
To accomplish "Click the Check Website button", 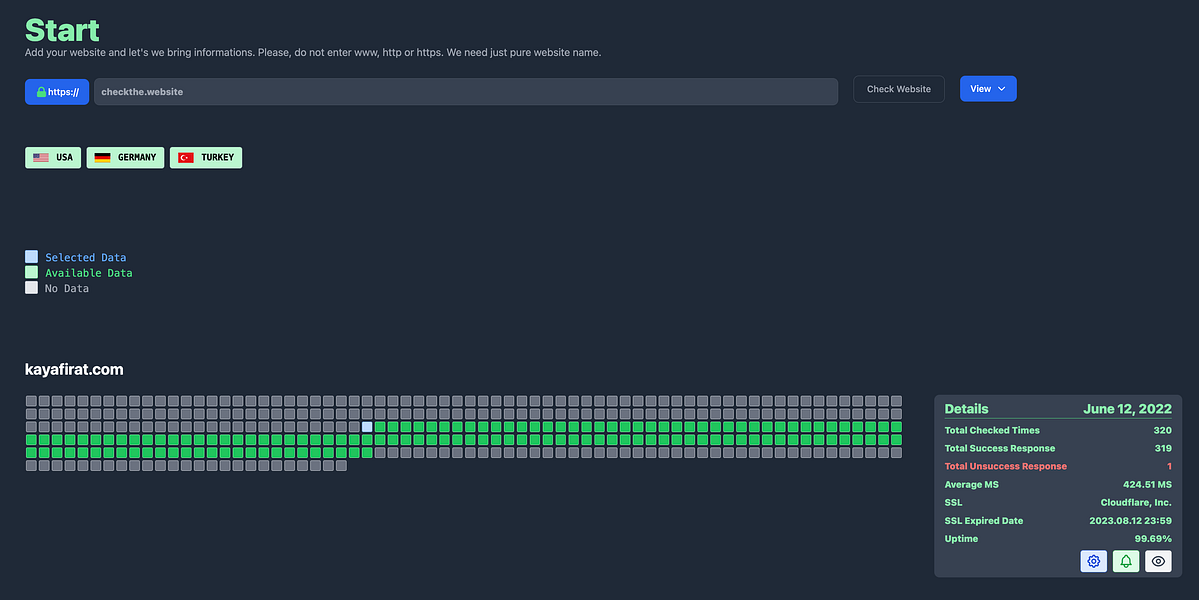I will tap(898, 89).
